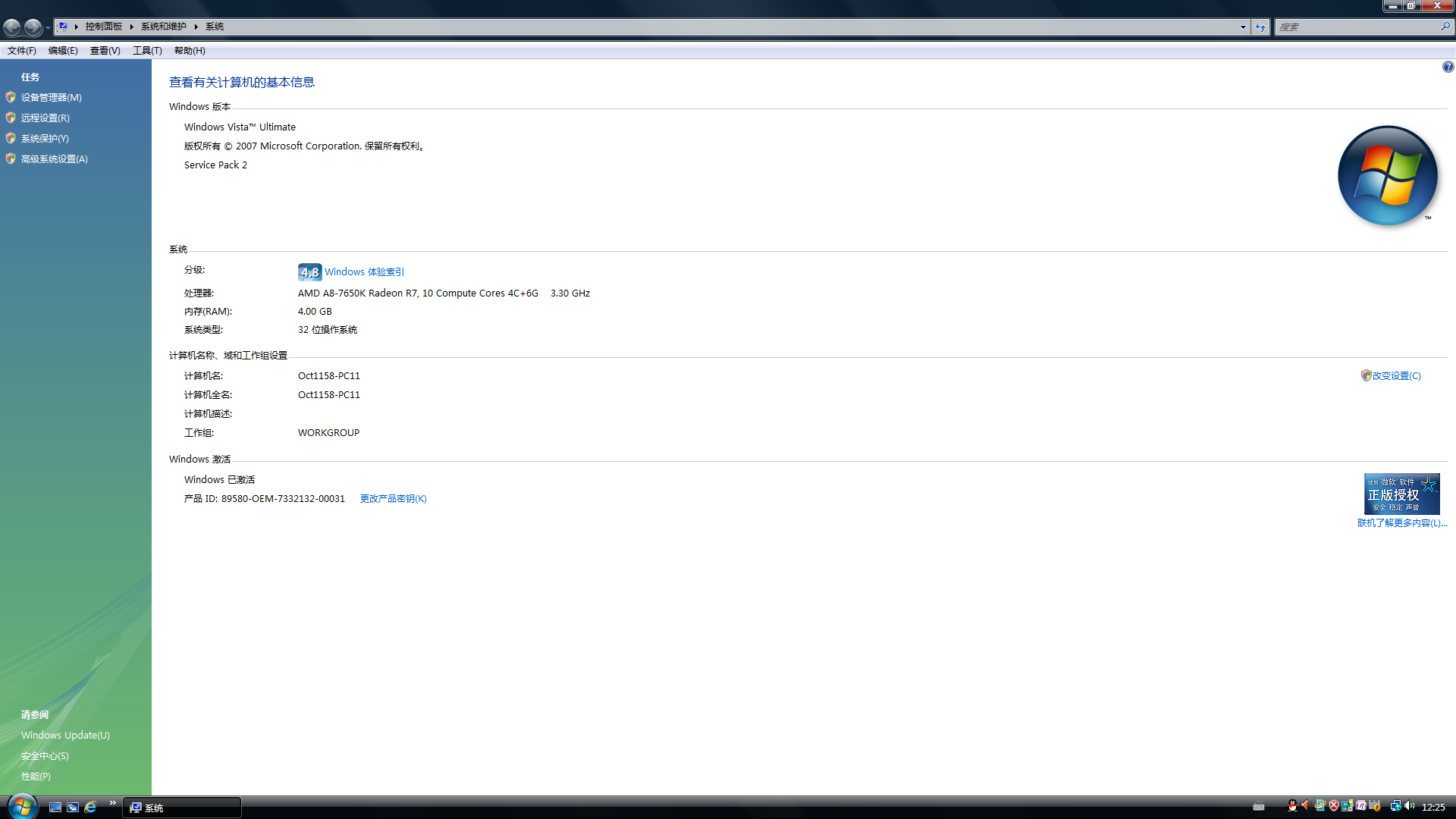Expand the arrow after 控制面板 in breadcrumb
Image resolution: width=1456 pixels, height=819 pixels.
tap(131, 27)
